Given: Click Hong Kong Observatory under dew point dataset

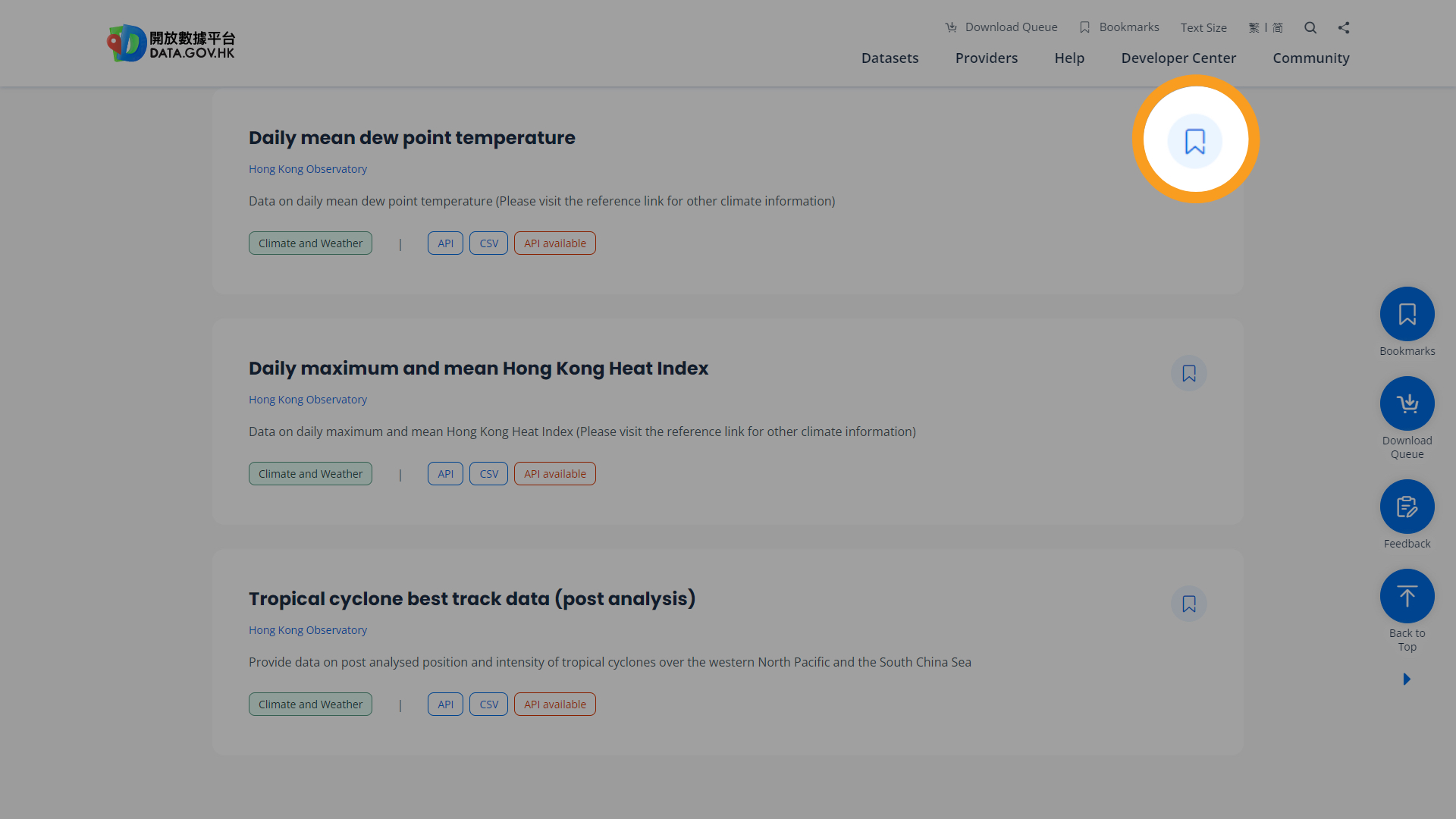Looking at the screenshot, I should 308,169.
